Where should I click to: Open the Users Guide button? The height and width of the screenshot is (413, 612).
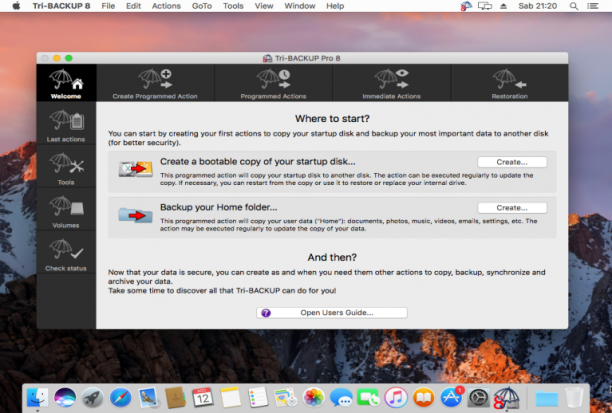click(x=332, y=313)
